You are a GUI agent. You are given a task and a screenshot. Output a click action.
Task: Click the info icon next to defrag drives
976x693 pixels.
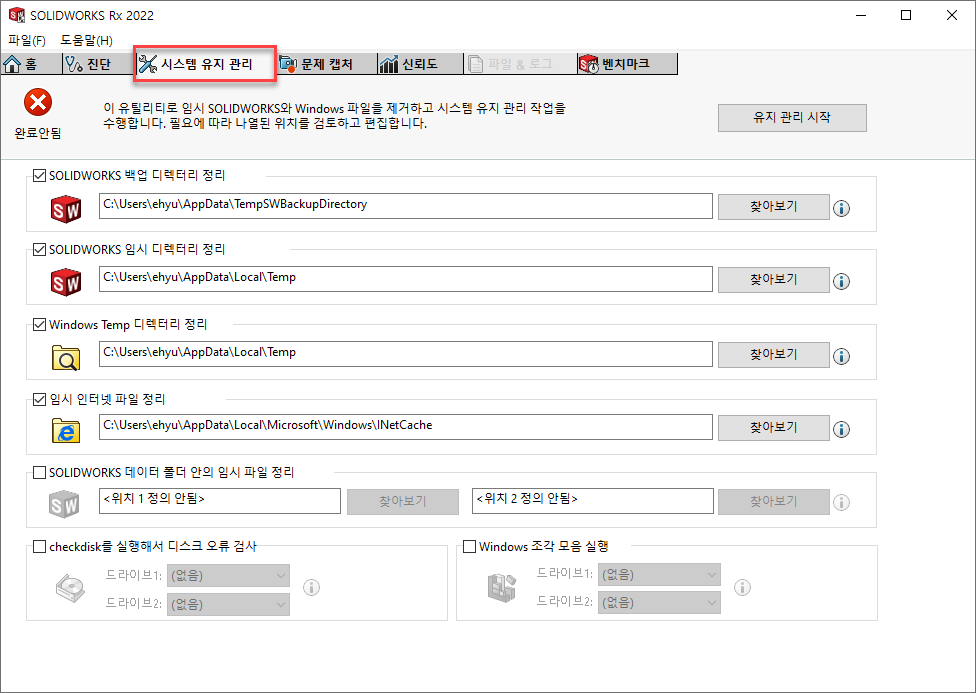(x=742, y=587)
